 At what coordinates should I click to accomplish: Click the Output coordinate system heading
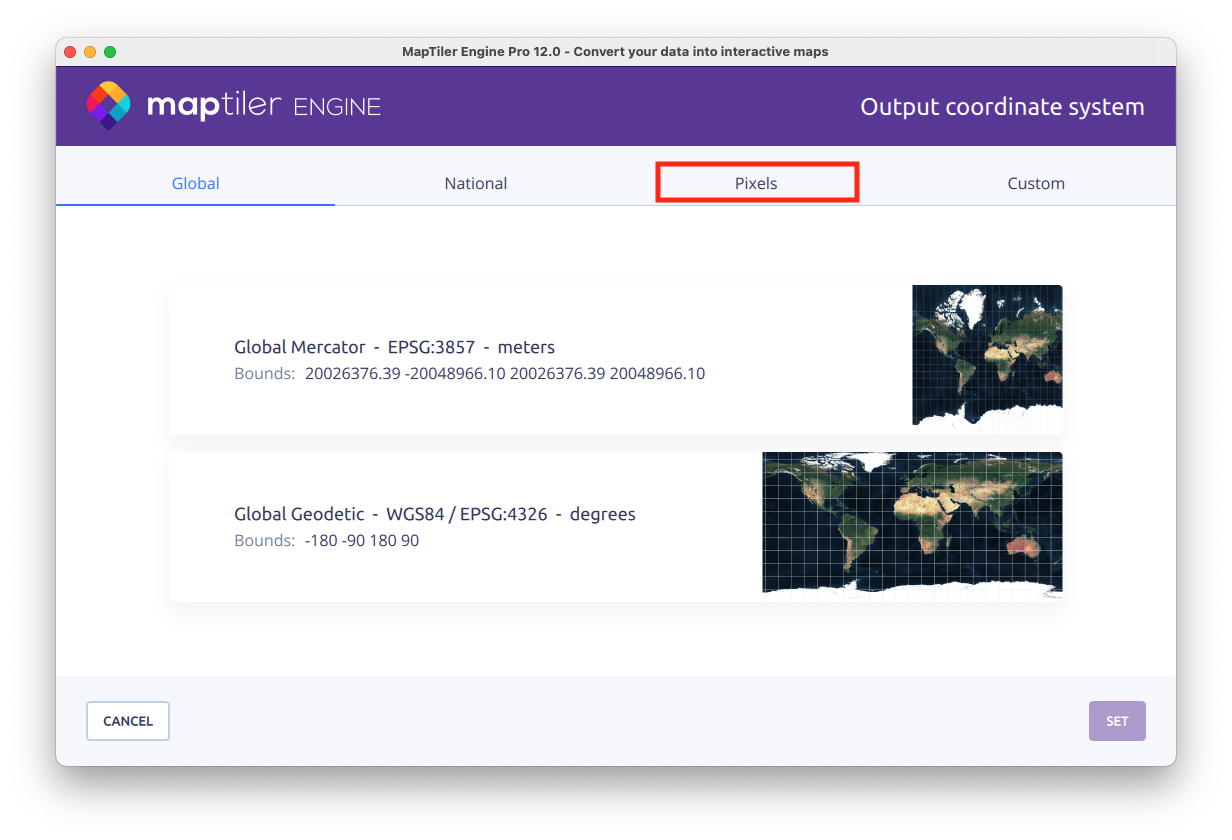tap(1002, 107)
